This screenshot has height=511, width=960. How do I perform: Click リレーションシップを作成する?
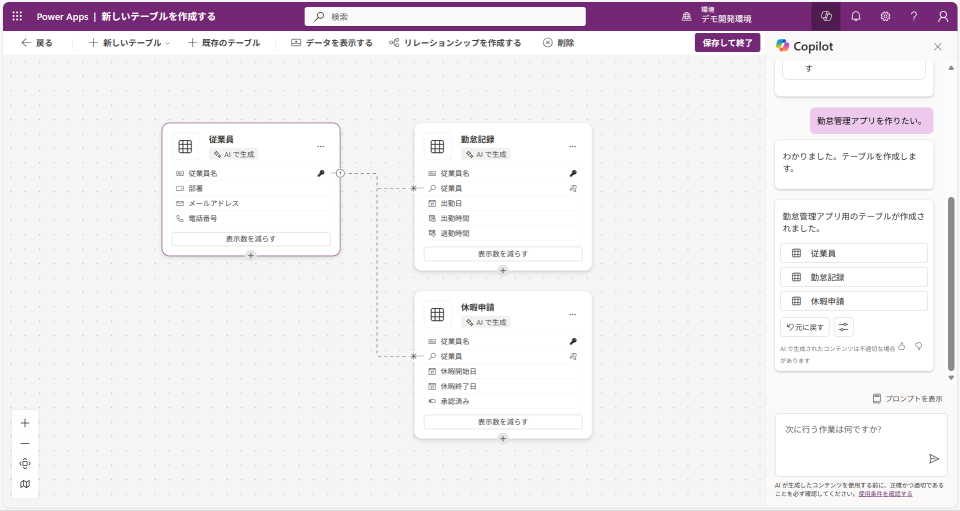[455, 43]
